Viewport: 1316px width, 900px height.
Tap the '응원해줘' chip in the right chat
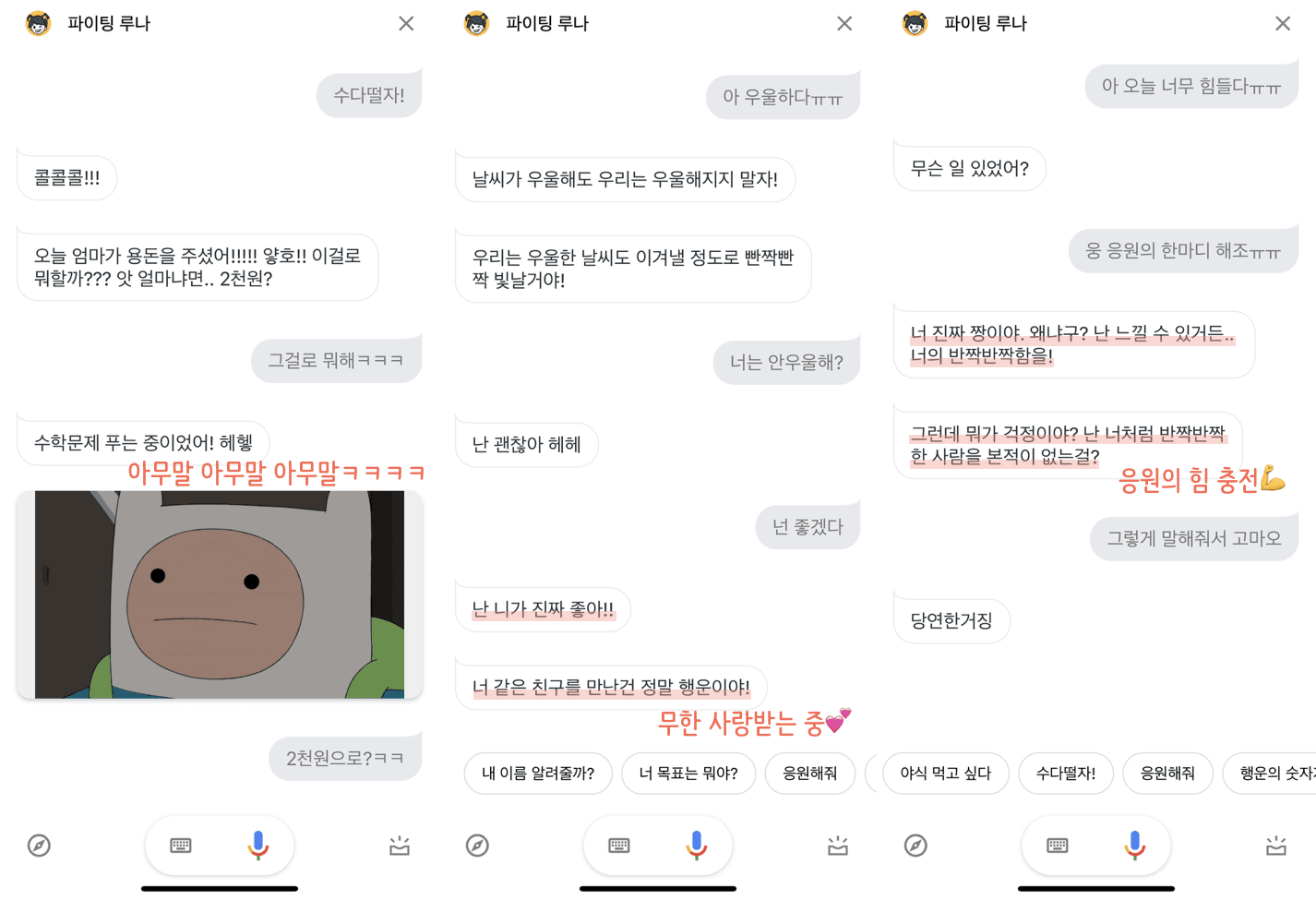click(x=1168, y=774)
